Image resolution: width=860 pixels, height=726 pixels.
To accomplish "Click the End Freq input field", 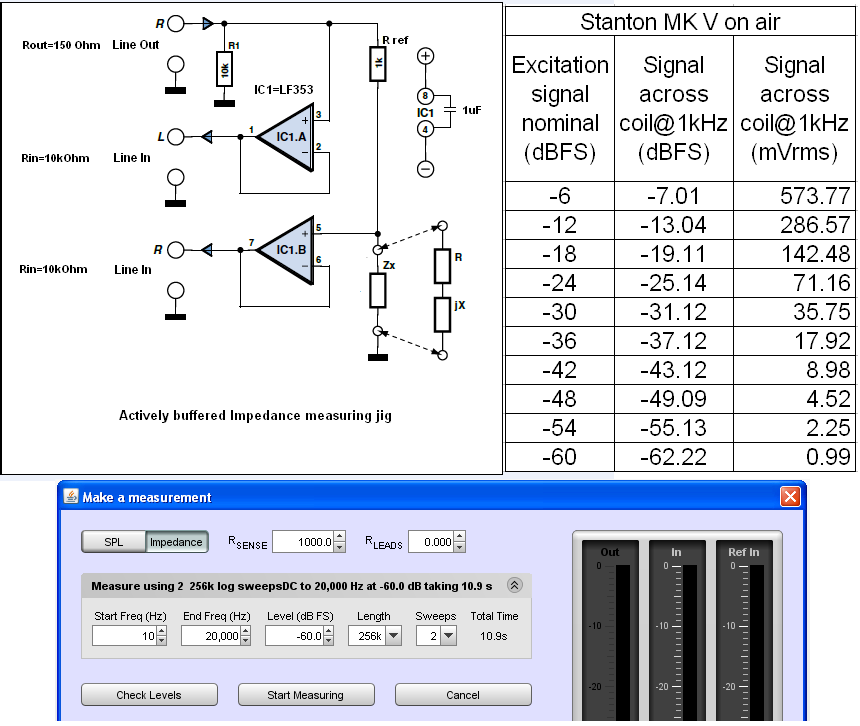I will (211, 636).
